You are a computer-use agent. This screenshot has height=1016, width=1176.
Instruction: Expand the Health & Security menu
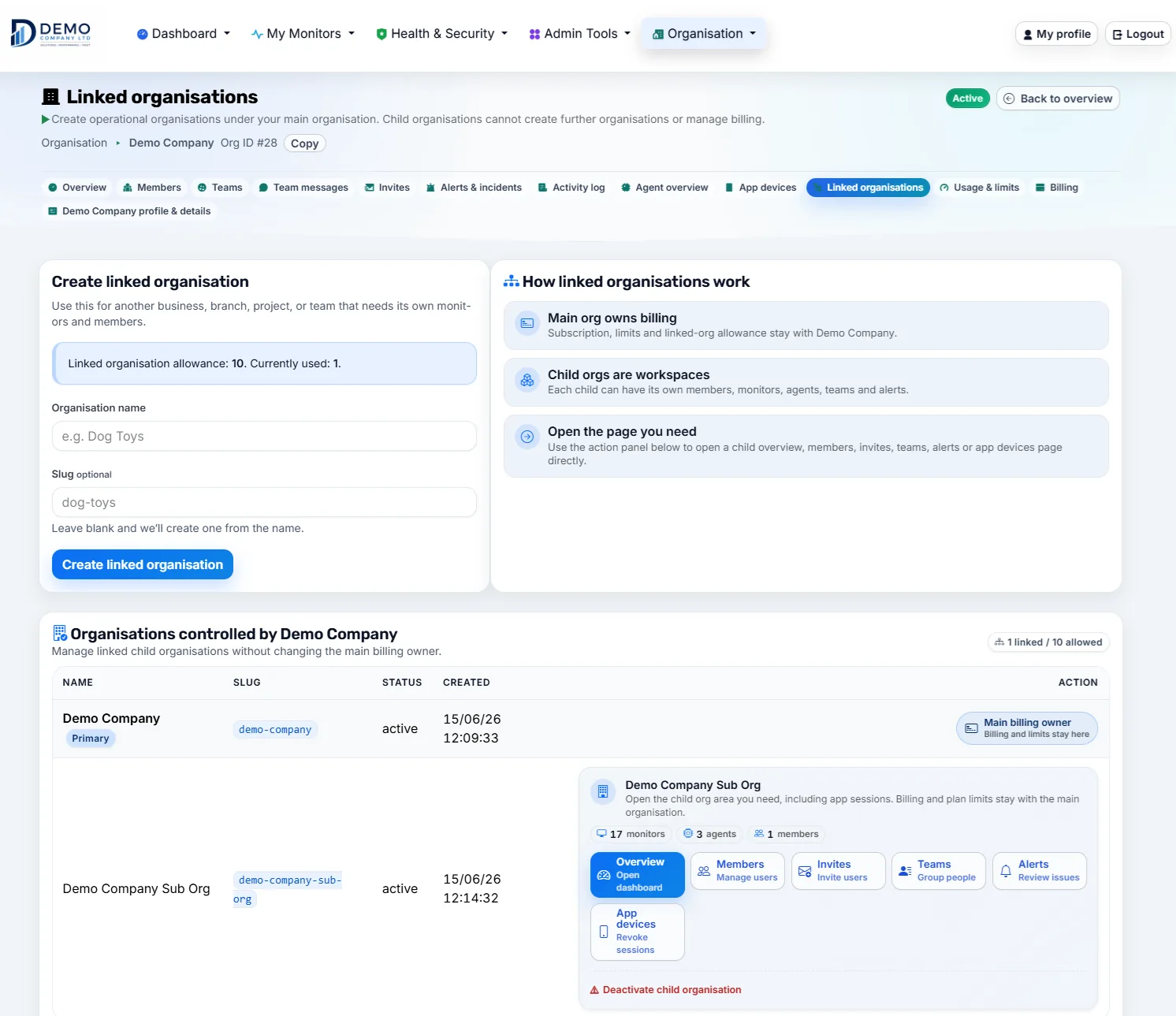click(x=442, y=33)
